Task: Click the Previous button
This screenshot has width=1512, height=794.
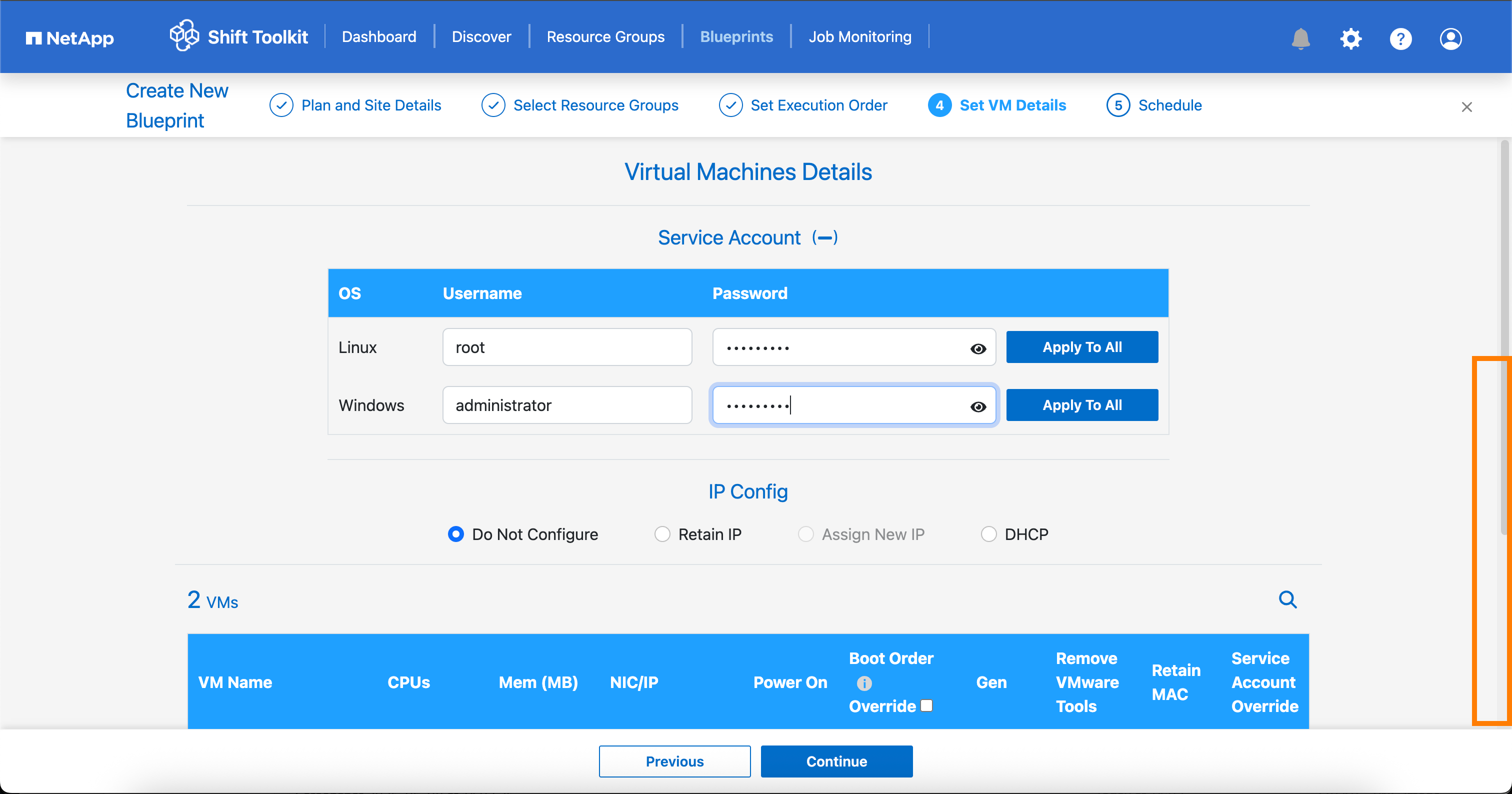Action: pos(674,761)
